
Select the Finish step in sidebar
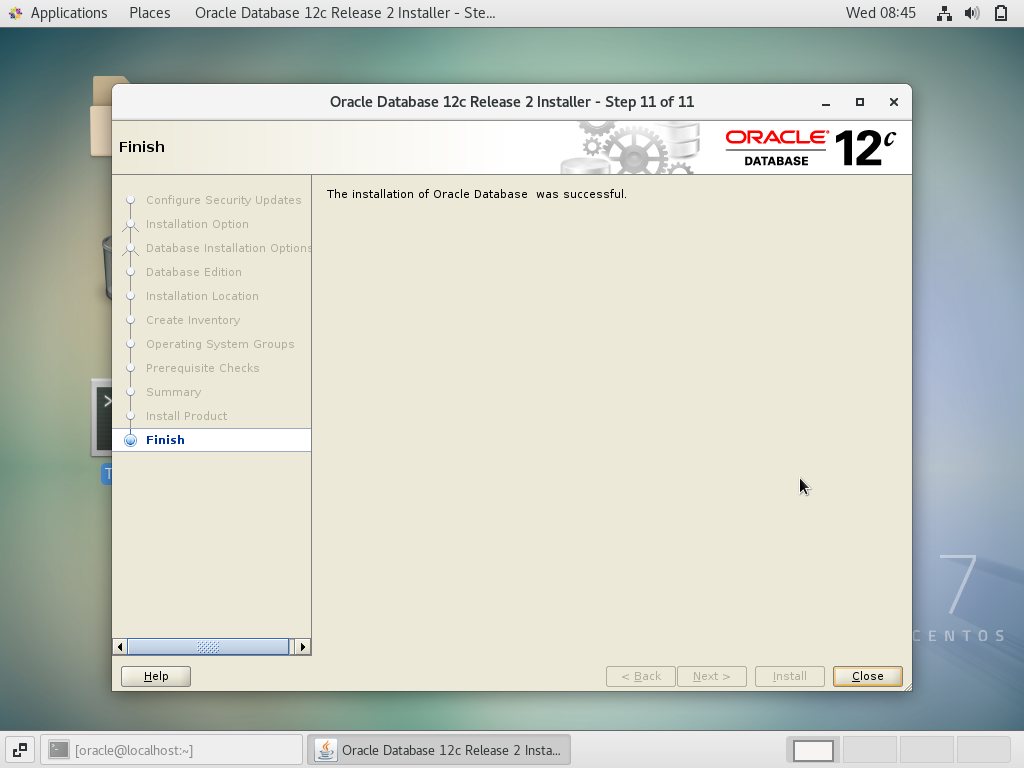point(212,440)
